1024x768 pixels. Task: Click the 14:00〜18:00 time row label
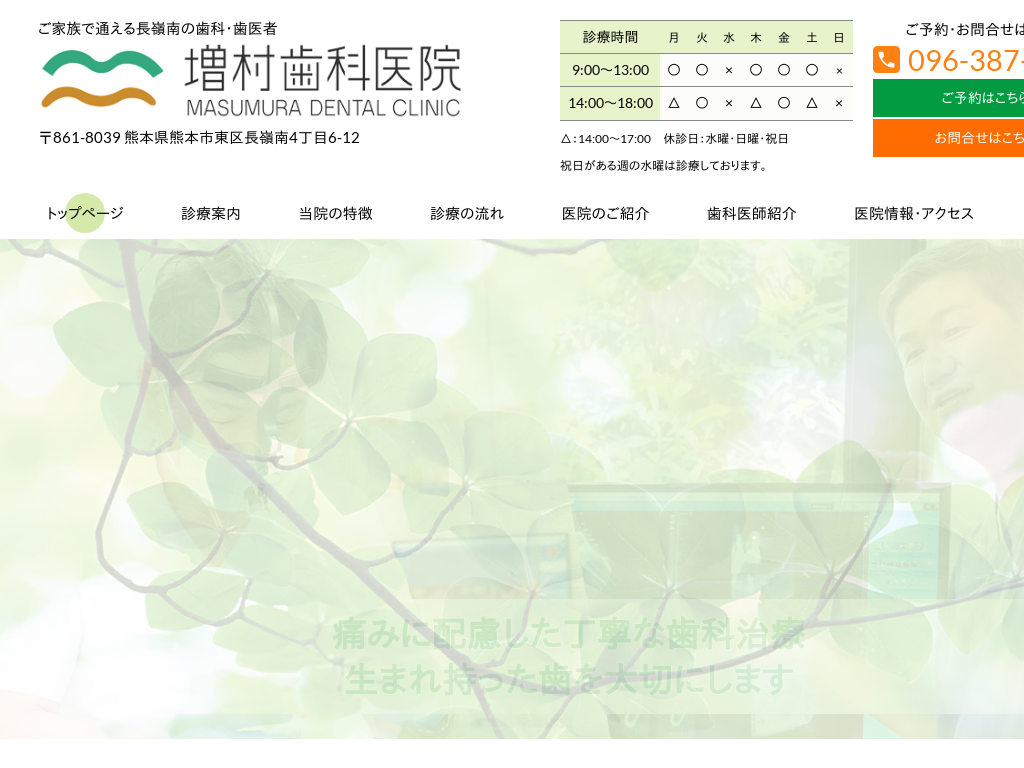610,103
